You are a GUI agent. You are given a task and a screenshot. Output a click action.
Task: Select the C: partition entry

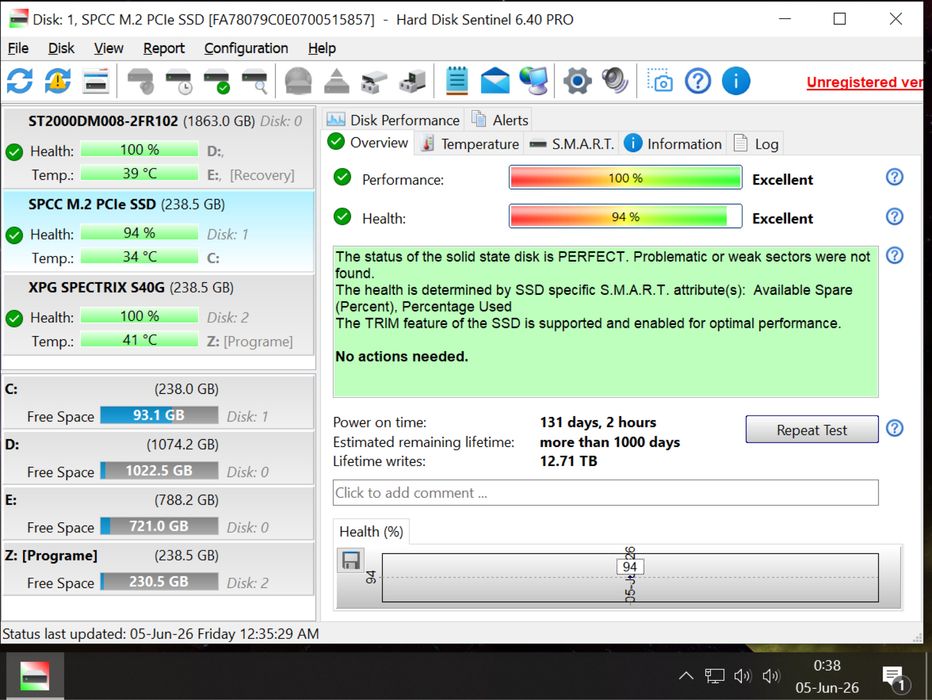click(159, 402)
